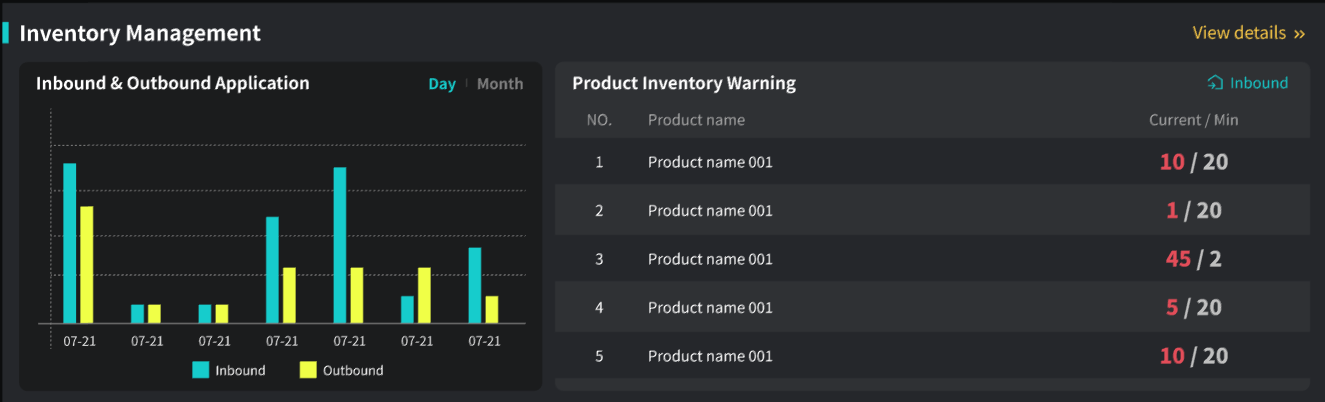
Task: Toggle the cyan Inbound legend swatch
Action: coord(201,370)
